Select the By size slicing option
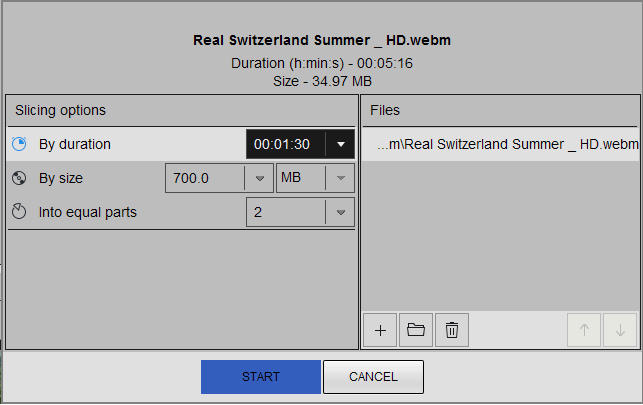 click(x=61, y=178)
